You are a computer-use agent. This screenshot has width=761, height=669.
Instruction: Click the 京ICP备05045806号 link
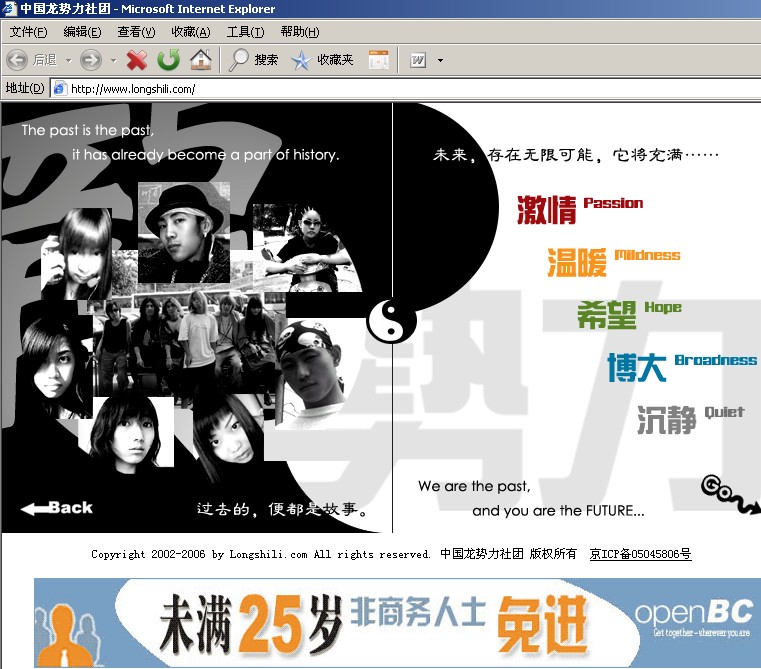640,554
